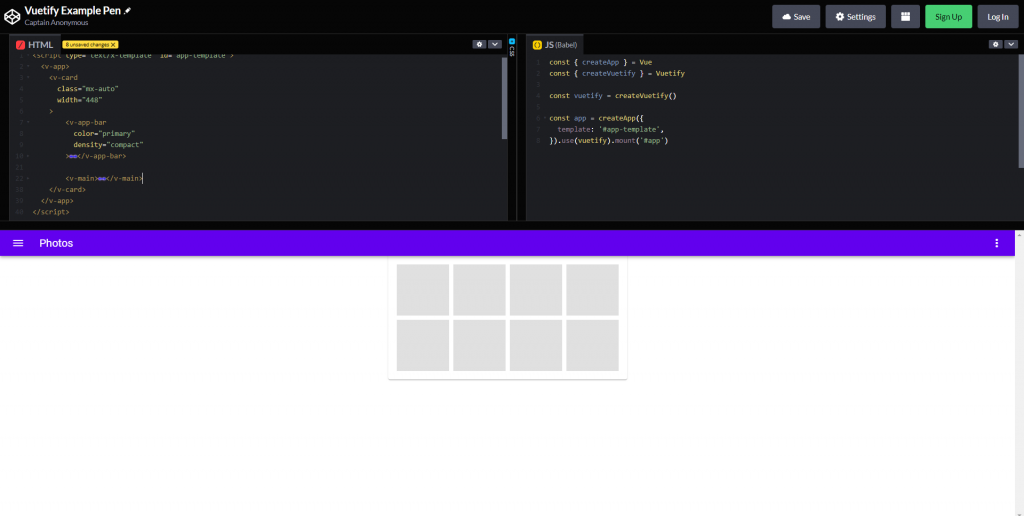Viewport: 1024px width, 516px height.
Task: Click the JS editor vertical scrollbar
Action: tap(1021, 111)
